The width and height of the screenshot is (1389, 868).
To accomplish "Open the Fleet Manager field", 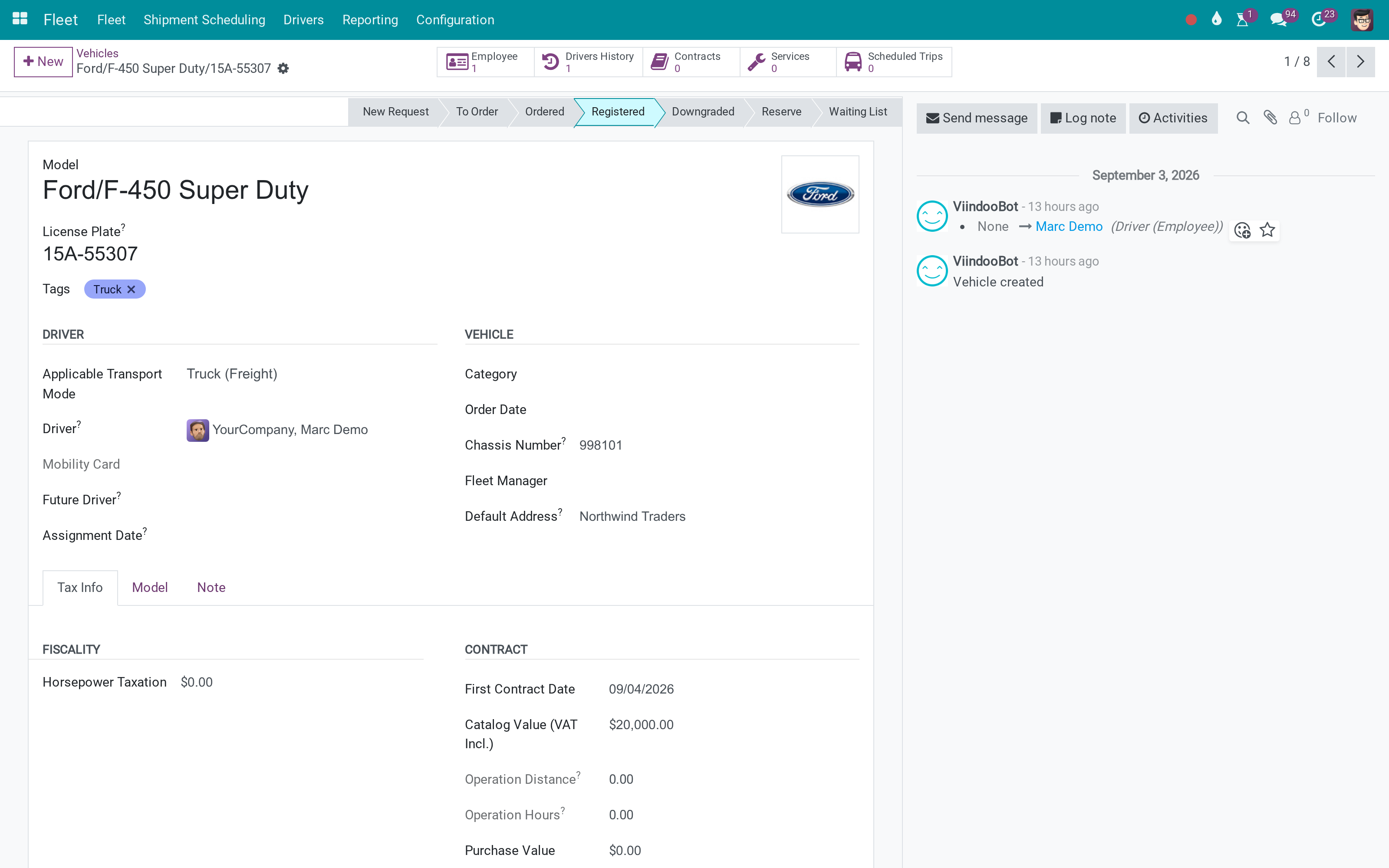I will [719, 481].
